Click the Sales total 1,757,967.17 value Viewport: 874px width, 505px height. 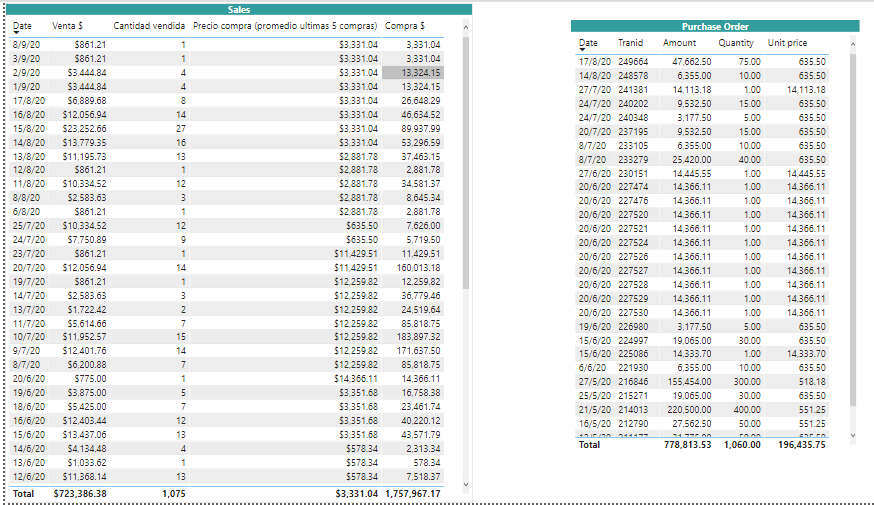tap(412, 493)
